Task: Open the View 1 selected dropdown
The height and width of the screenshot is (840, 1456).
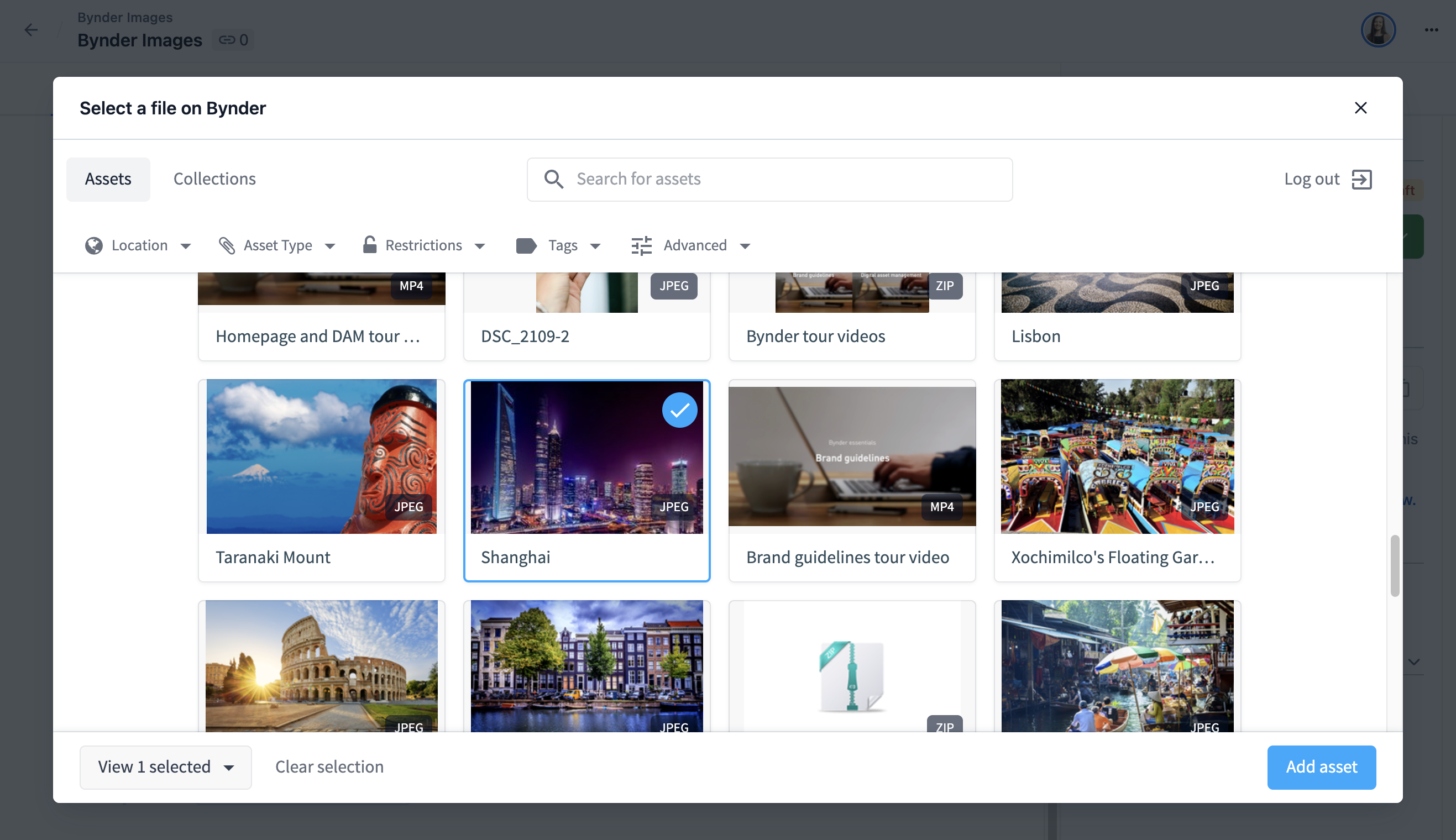Action: [166, 767]
